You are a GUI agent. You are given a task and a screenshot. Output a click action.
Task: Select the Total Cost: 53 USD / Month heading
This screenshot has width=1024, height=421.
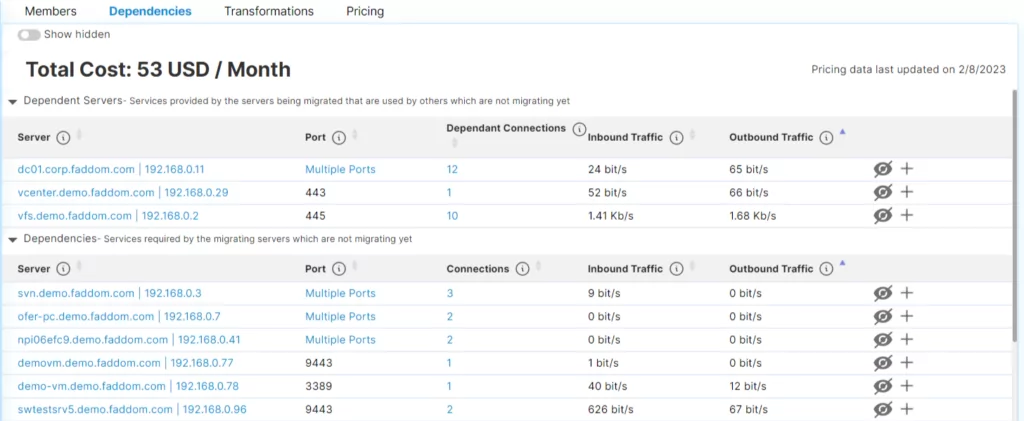[x=158, y=70]
